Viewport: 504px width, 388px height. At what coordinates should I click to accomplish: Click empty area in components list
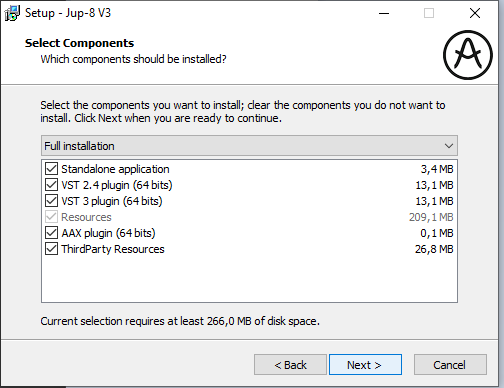pyautogui.click(x=249, y=279)
